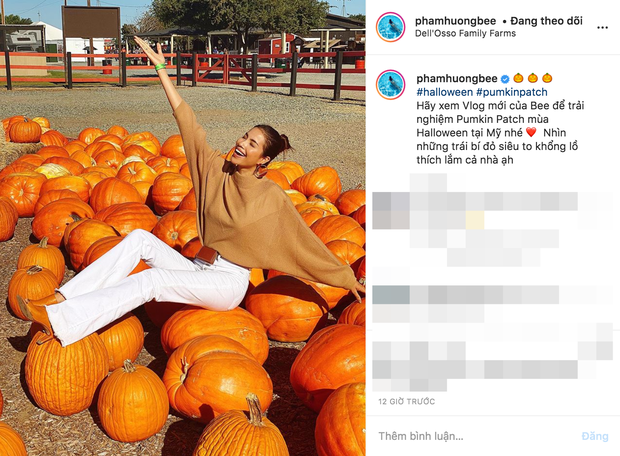Click the pumpkin patch photo

point(183,228)
